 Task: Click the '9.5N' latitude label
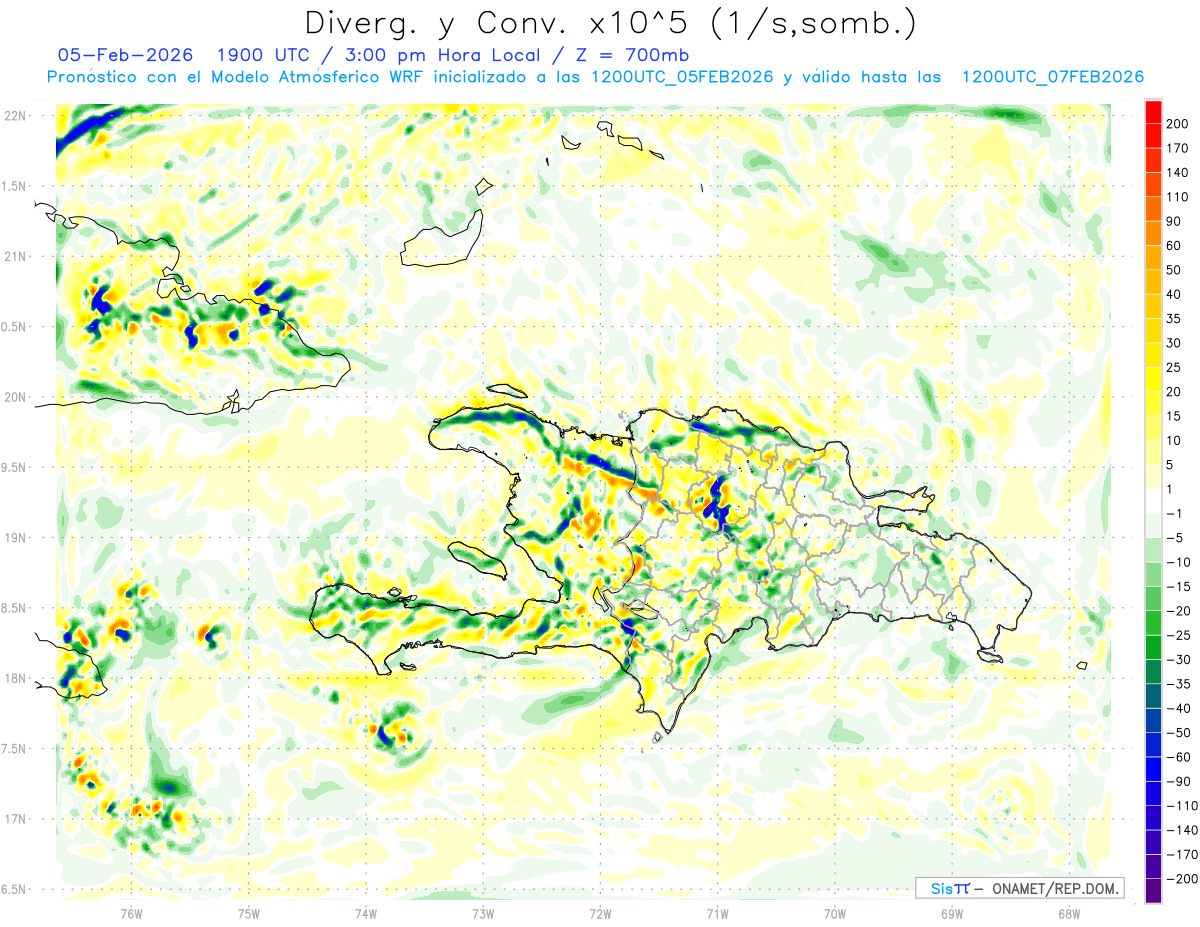13,468
